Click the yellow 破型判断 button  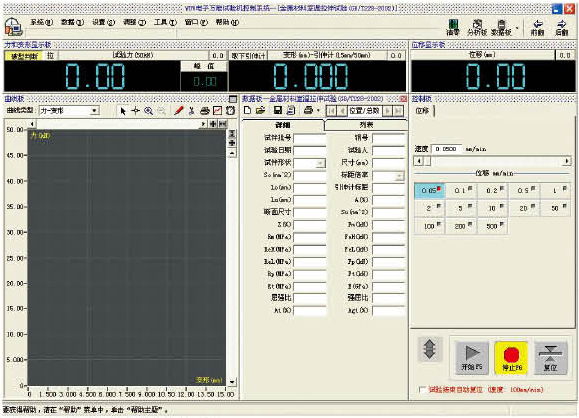click(24, 56)
